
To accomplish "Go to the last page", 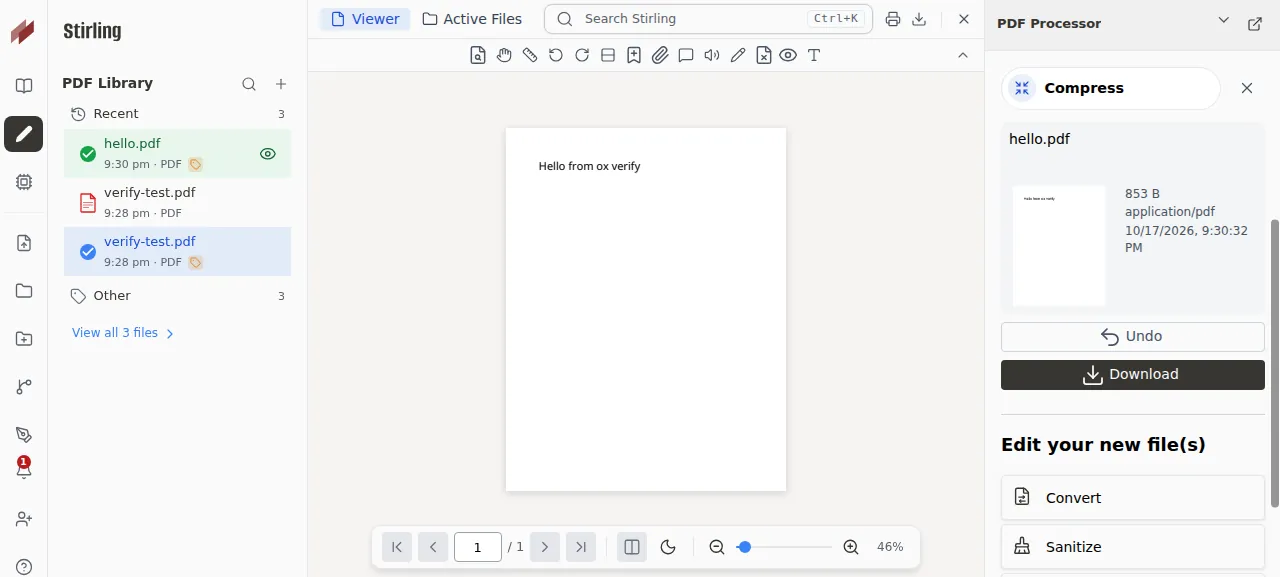I will coord(581,547).
